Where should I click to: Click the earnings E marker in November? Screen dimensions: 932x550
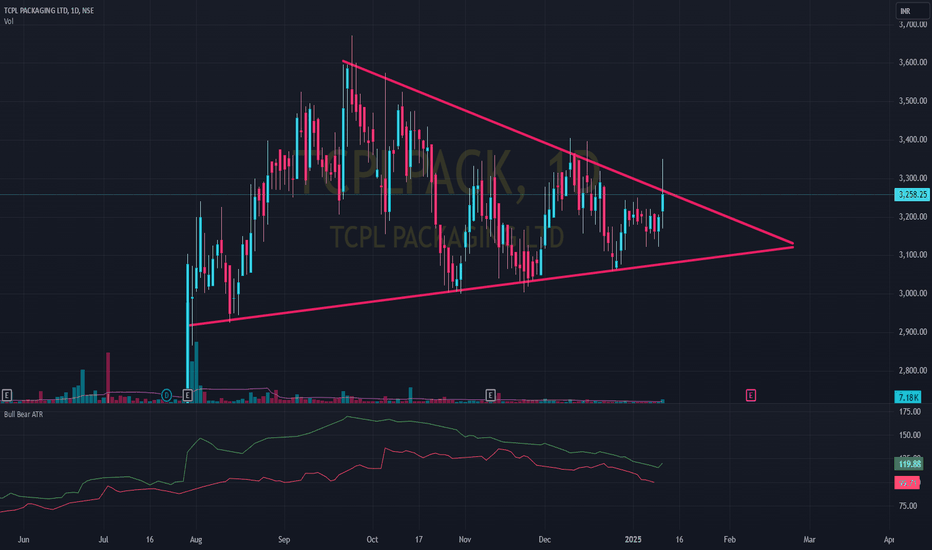490,395
